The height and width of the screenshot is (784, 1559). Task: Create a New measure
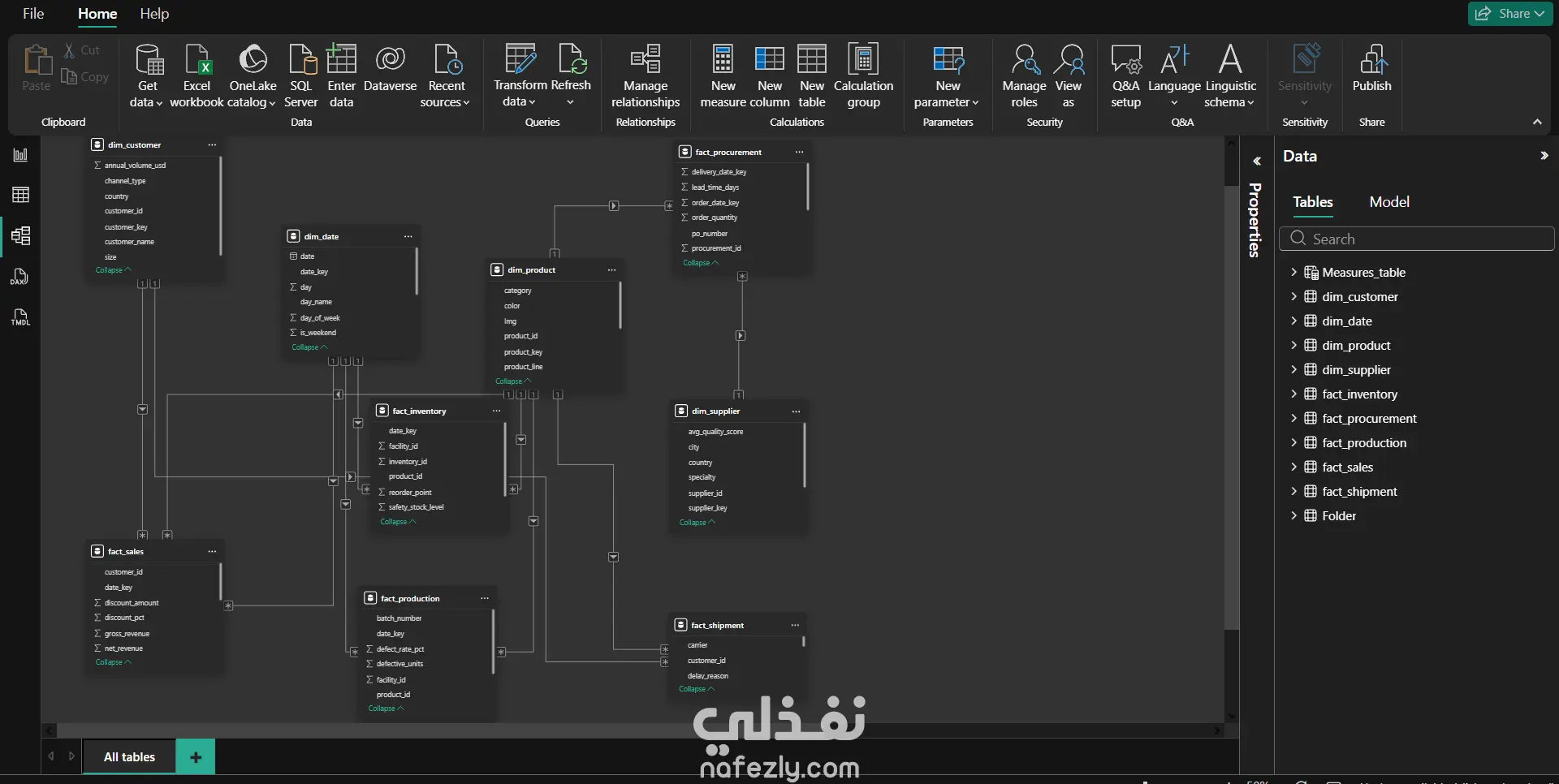pyautogui.click(x=723, y=75)
